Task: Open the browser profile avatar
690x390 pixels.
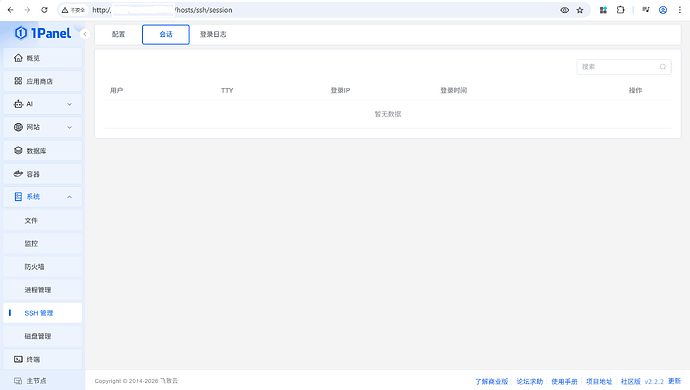Action: (663, 10)
